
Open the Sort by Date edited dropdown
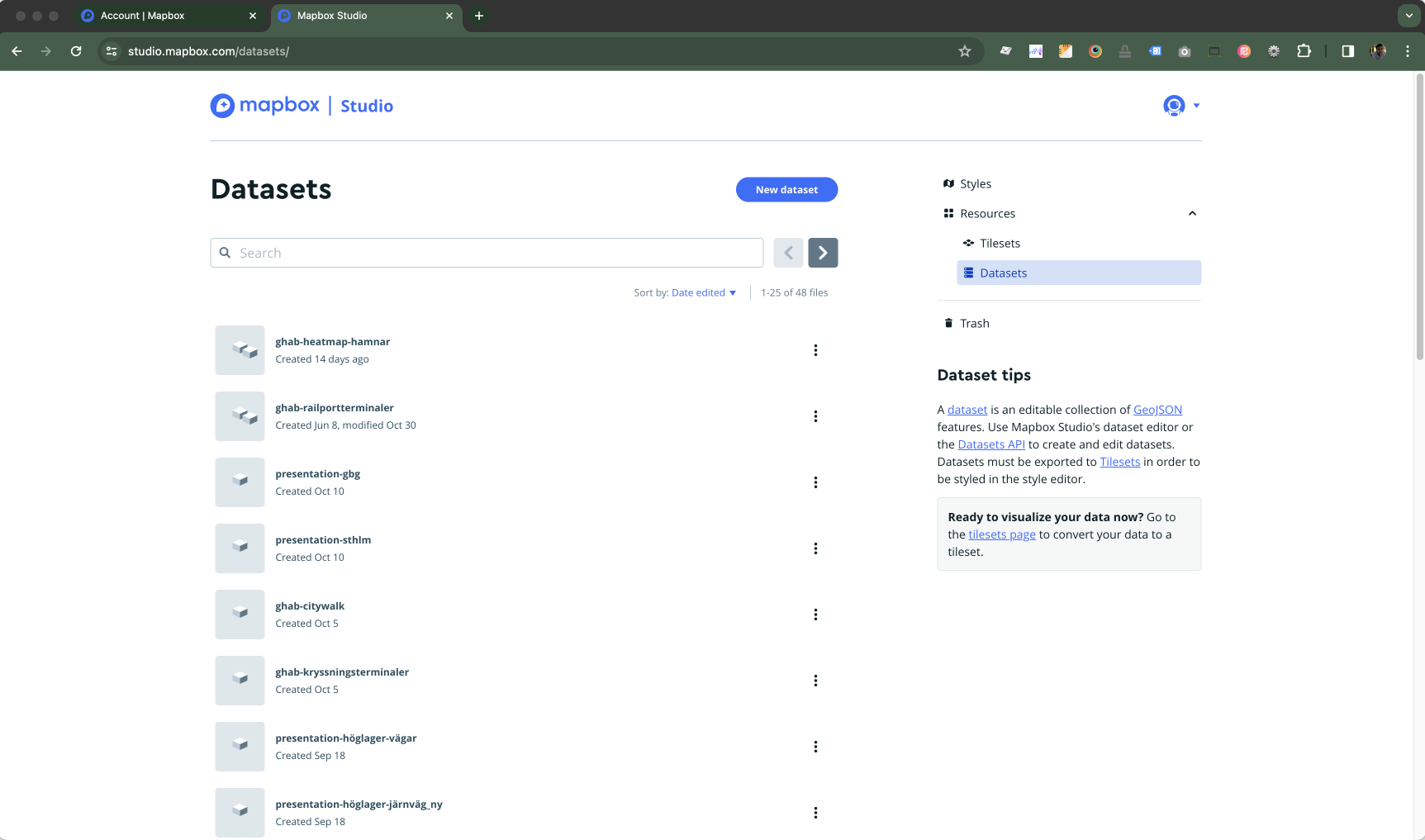coord(703,292)
